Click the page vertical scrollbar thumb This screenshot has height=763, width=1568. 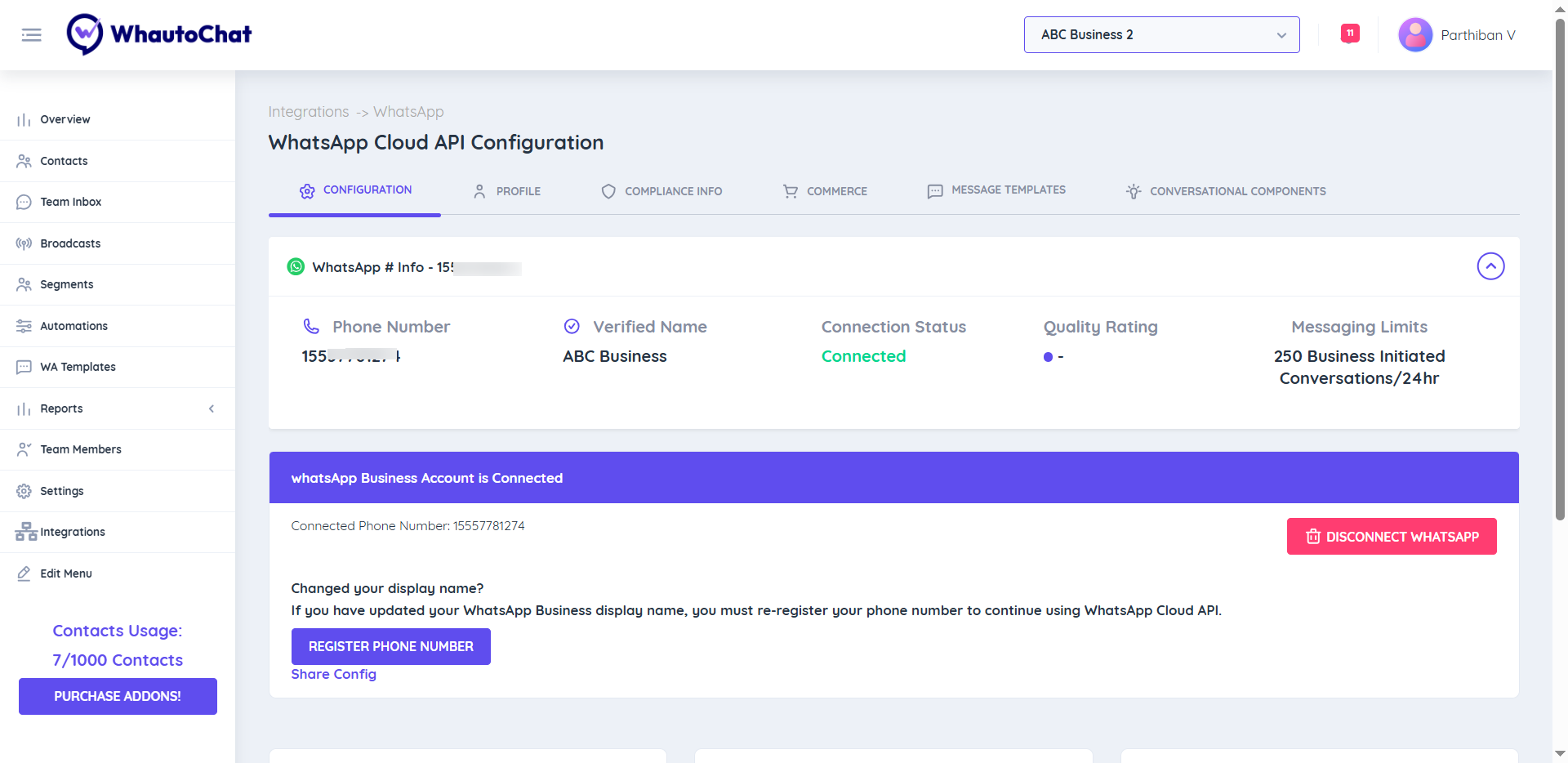point(1560,270)
